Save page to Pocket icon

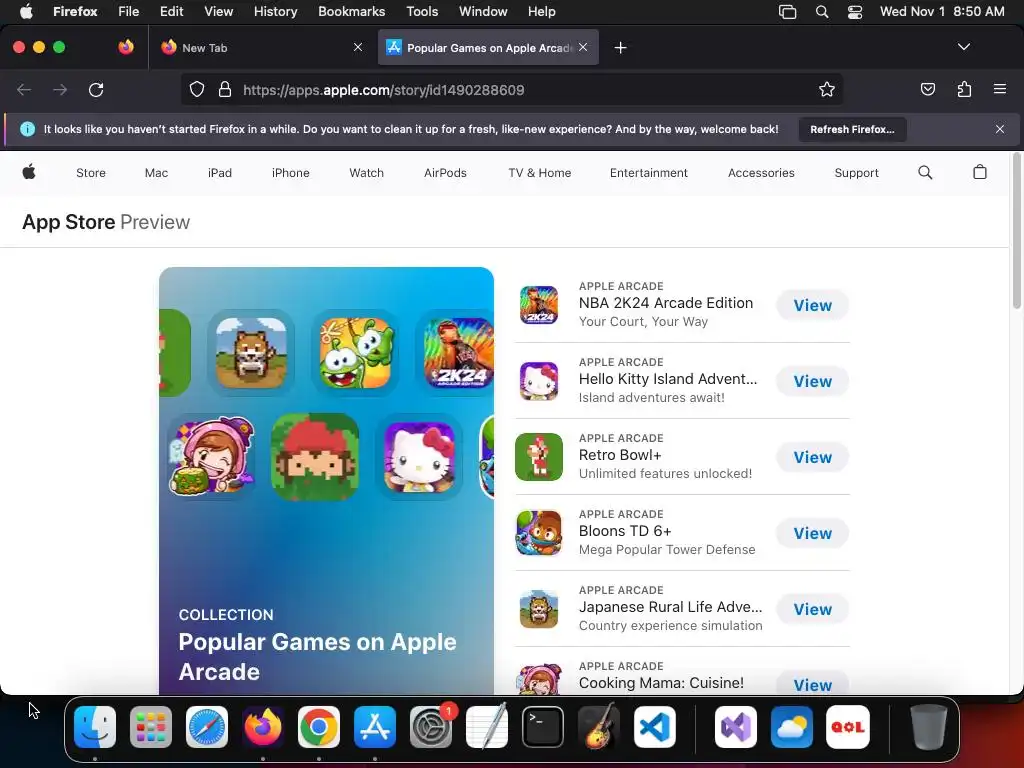(x=927, y=89)
